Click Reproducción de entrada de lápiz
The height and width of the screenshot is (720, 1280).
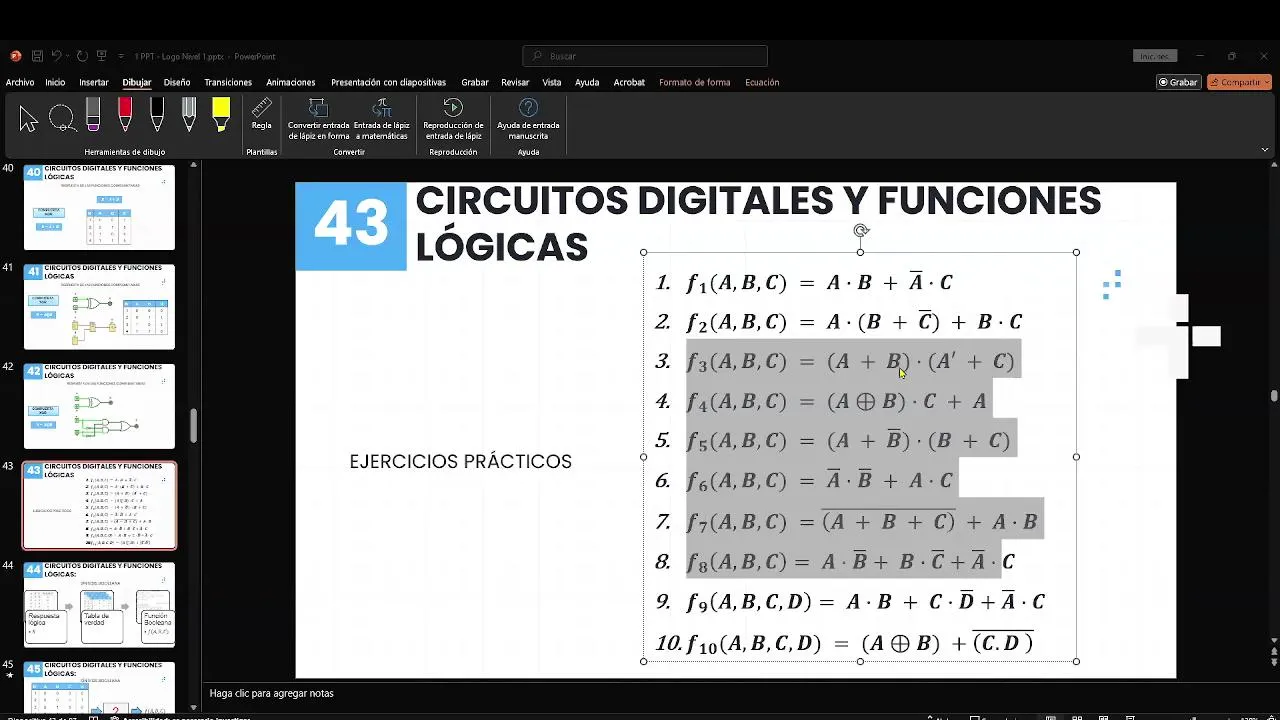[453, 119]
